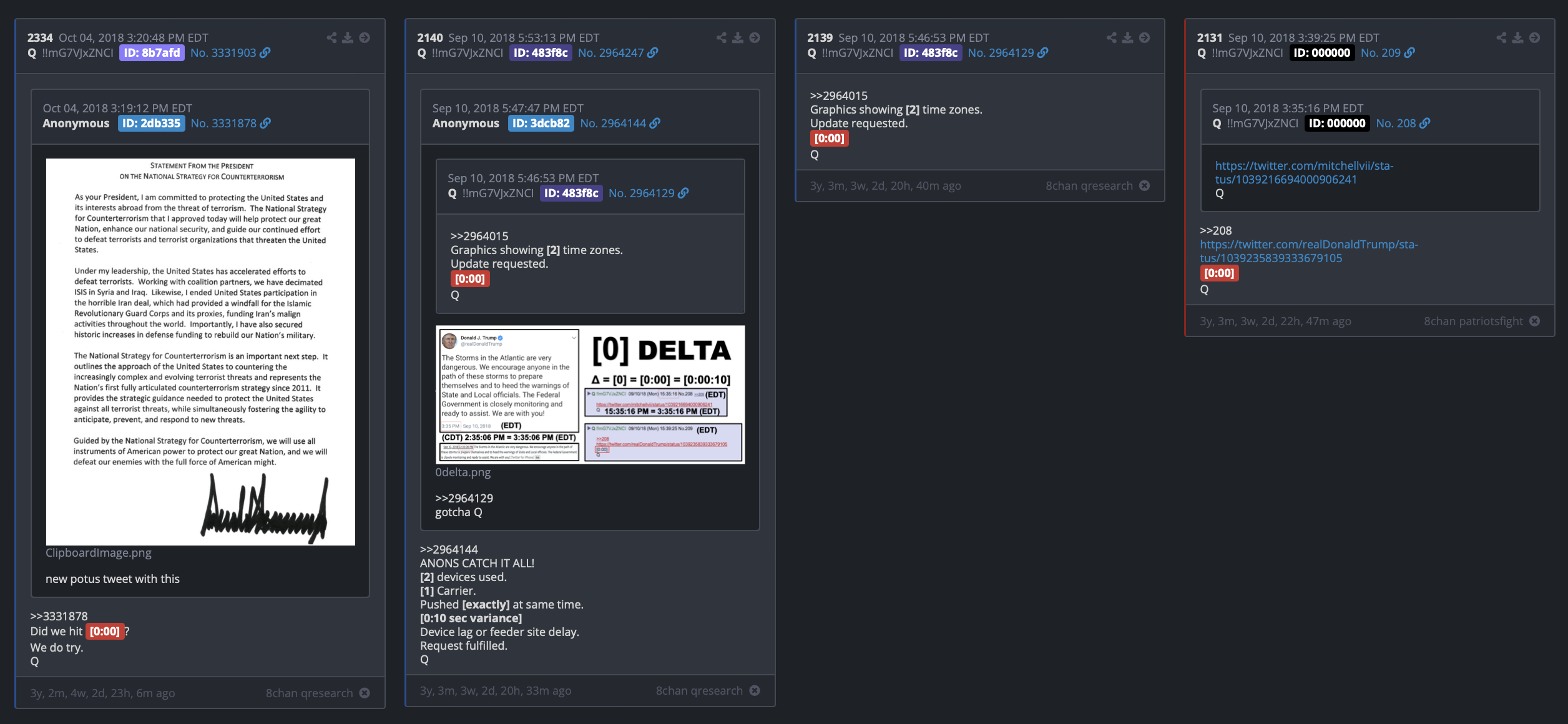Share post 2131
This screenshot has height=724, width=1568.
pos(1501,37)
